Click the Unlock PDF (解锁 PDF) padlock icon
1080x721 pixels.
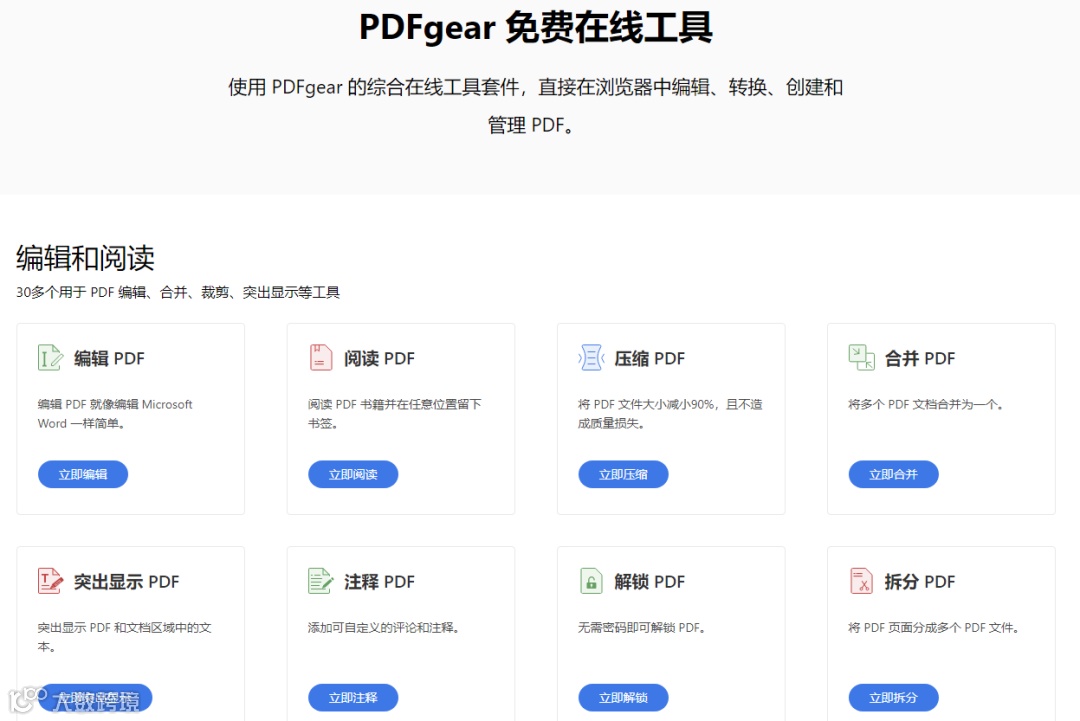click(591, 581)
